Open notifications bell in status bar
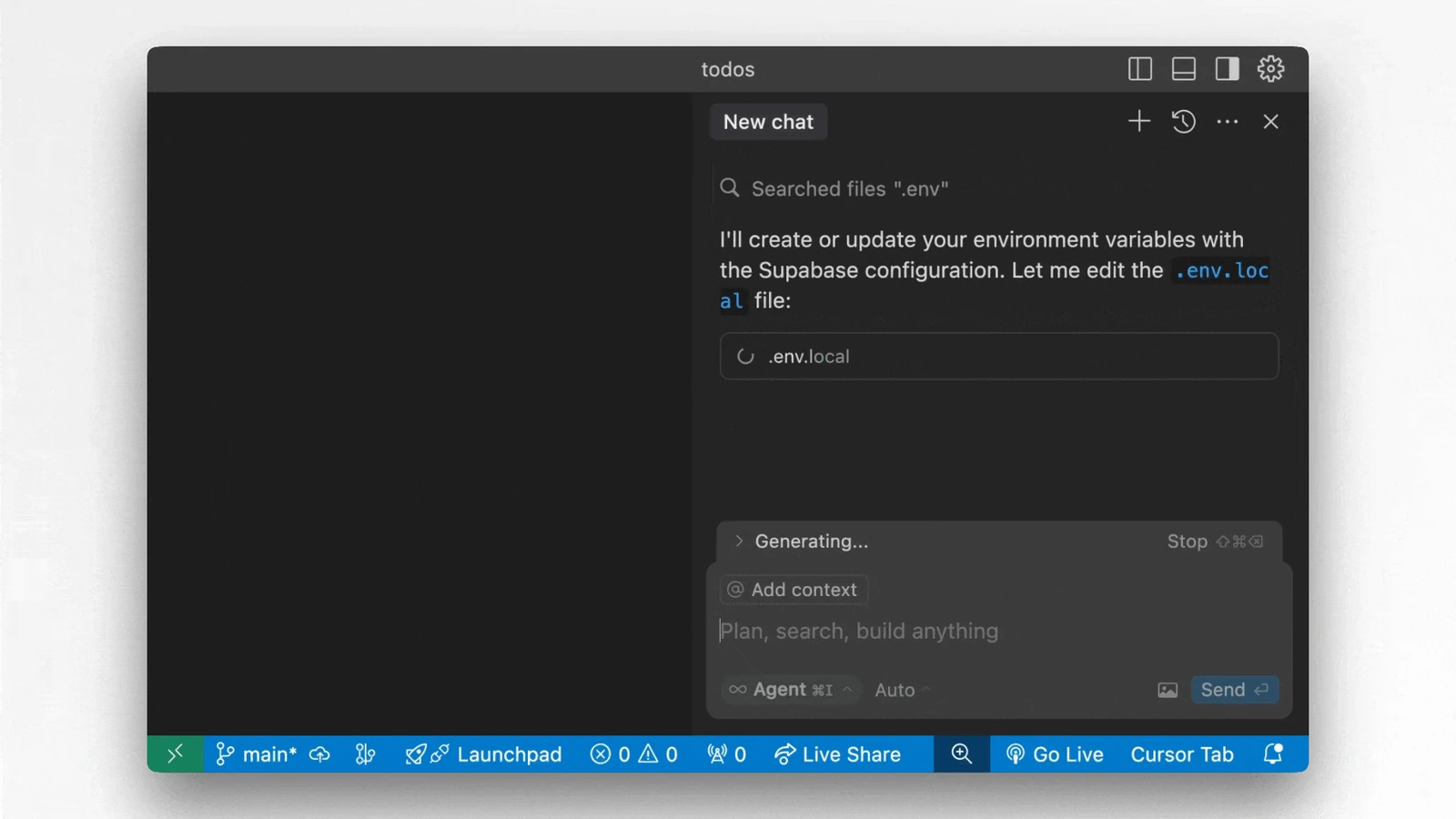The image size is (1456, 819). coord(1273,754)
